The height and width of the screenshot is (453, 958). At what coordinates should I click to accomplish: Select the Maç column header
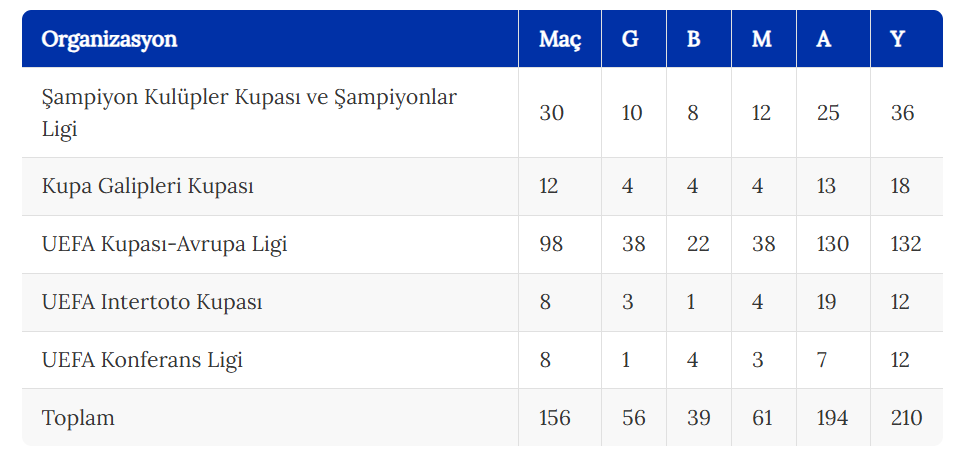(560, 40)
